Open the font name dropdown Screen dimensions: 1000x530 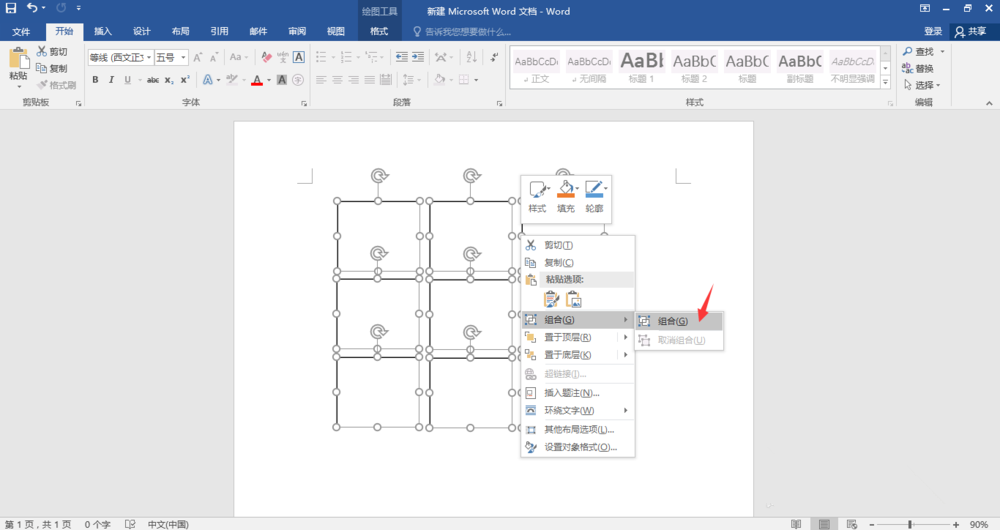(149, 57)
